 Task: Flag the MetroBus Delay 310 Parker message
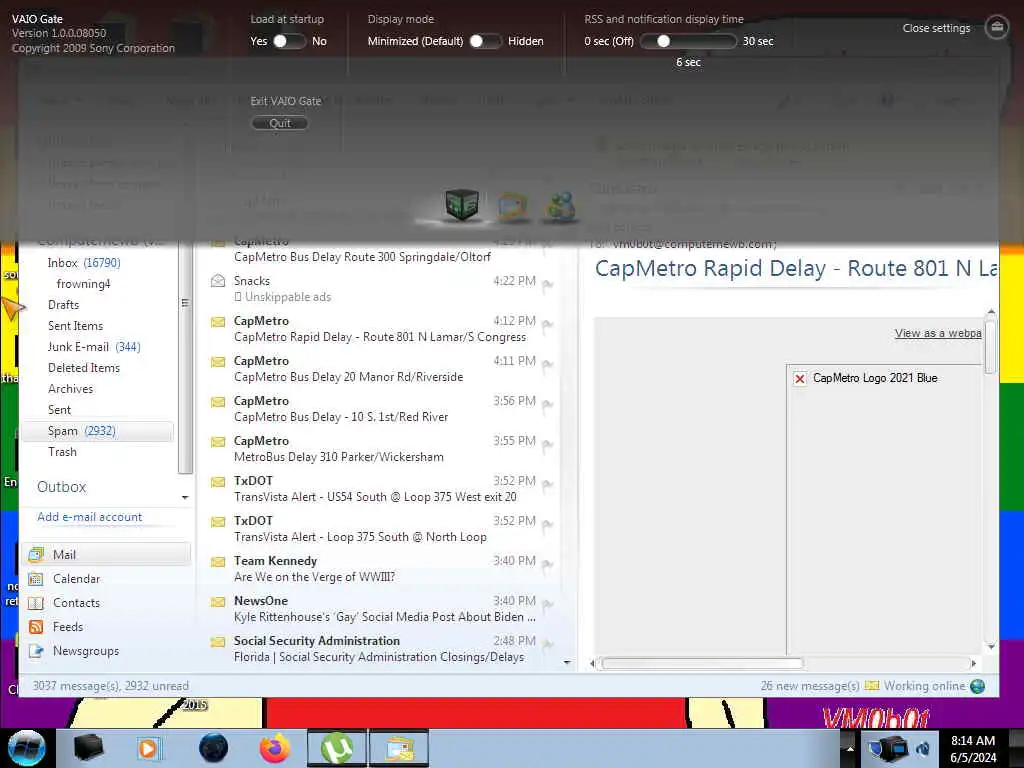547,445
